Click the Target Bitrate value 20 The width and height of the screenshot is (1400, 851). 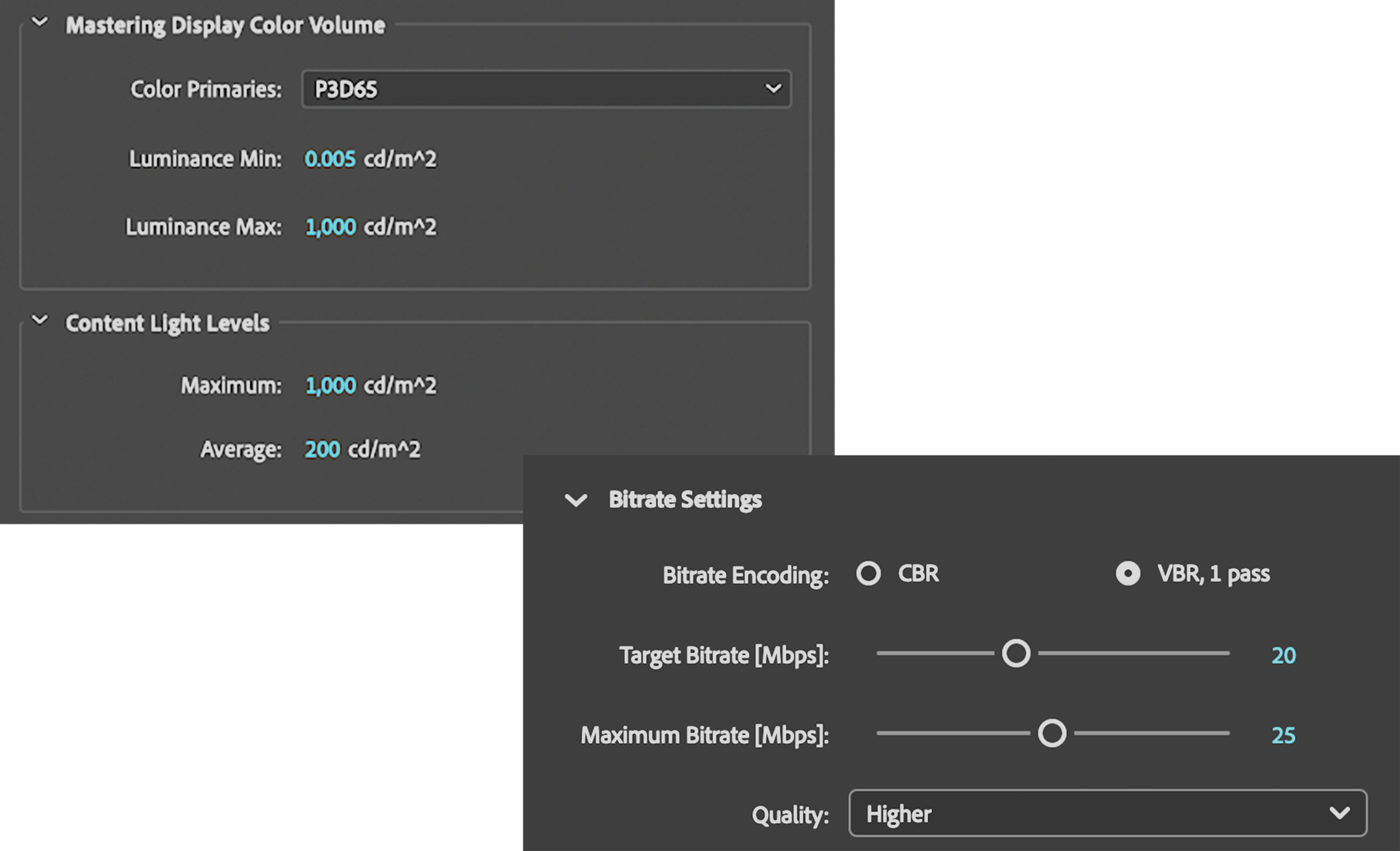(1283, 655)
